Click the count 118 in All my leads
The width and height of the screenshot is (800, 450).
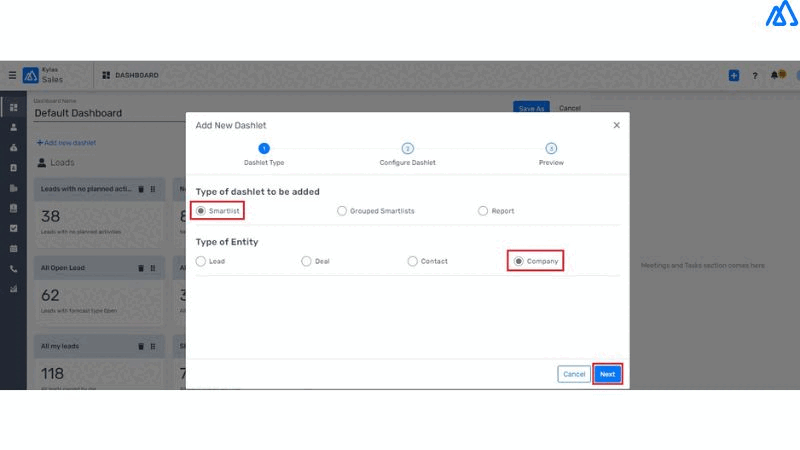click(53, 374)
